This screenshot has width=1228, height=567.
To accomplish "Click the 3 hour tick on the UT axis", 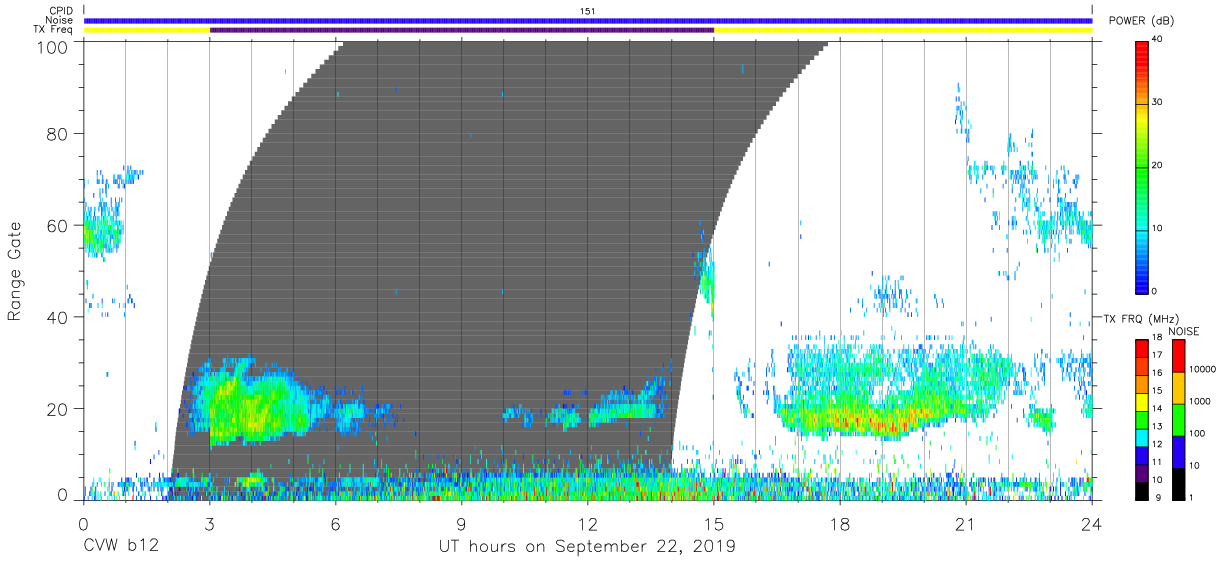I will [210, 522].
